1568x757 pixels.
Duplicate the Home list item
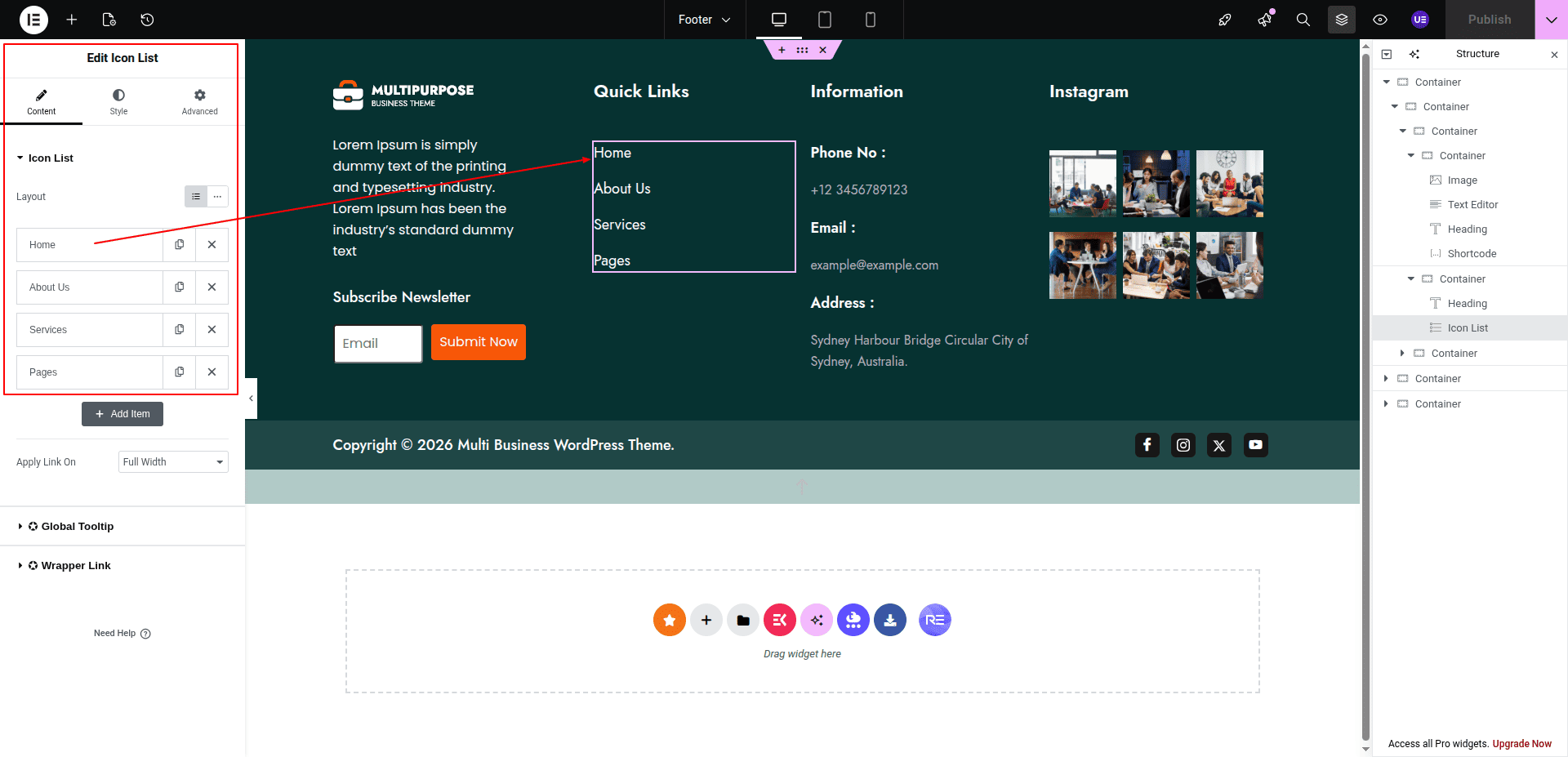click(x=180, y=245)
